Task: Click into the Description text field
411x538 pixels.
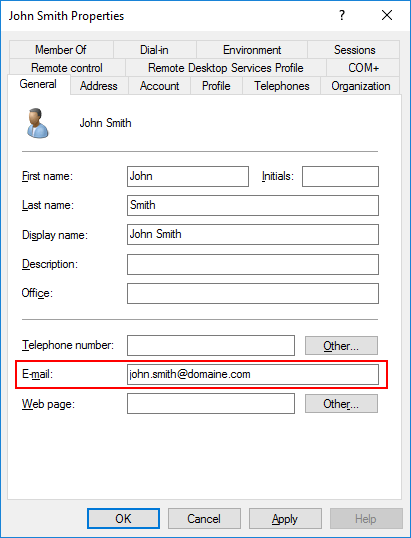Action: [253, 264]
